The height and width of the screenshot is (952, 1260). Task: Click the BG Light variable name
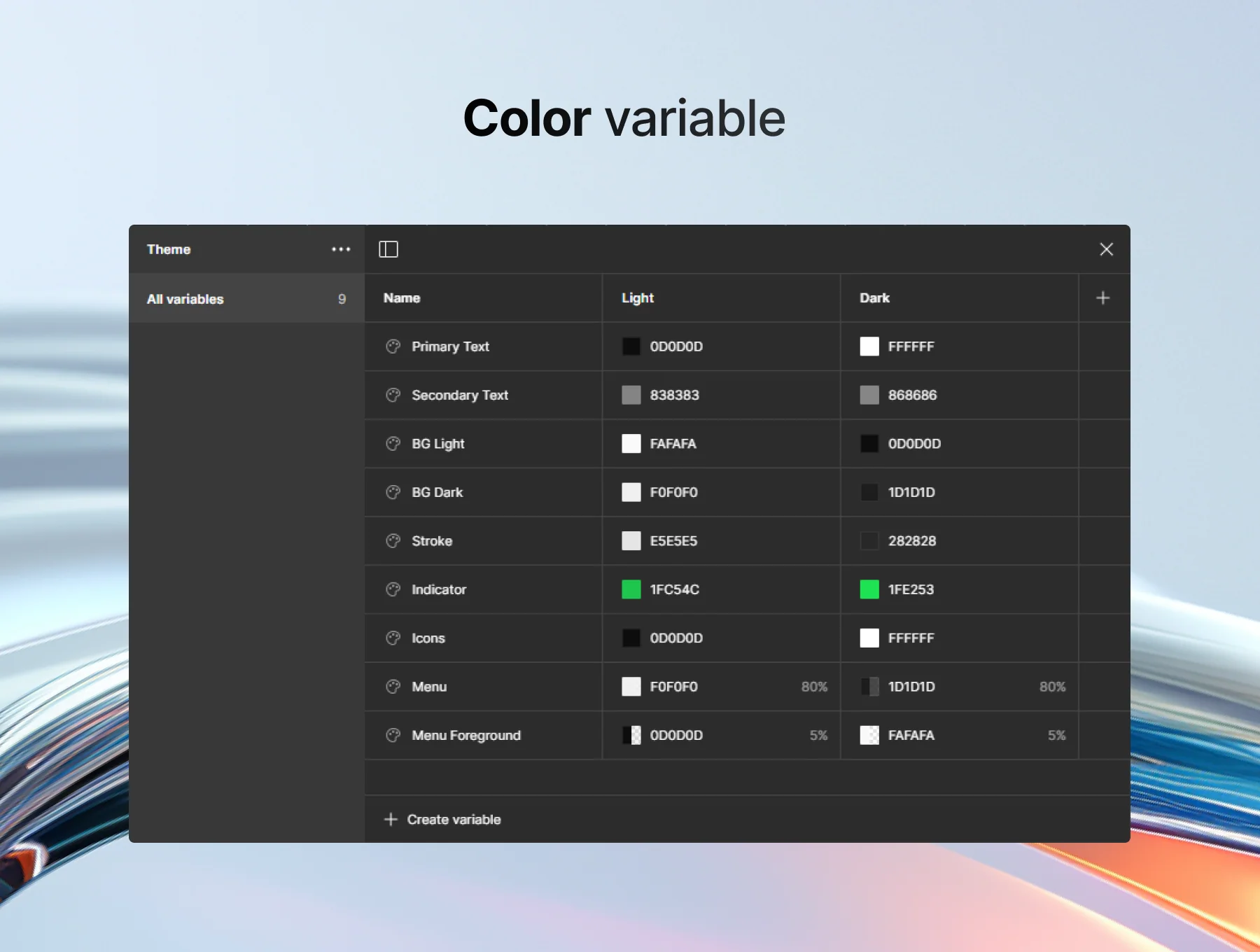tap(438, 444)
